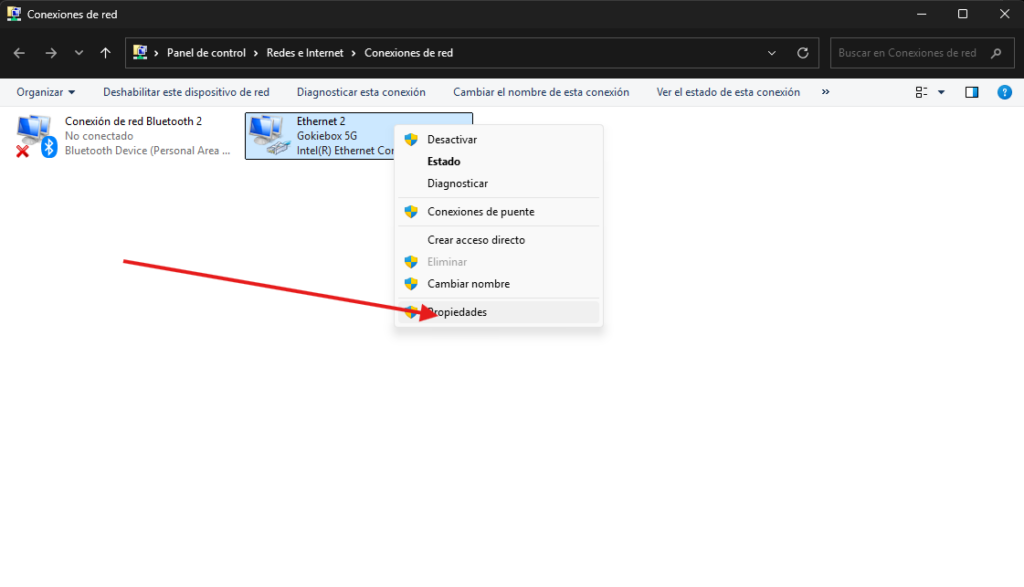This screenshot has width=1024, height=587.
Task: Choose Propiedades from the context menu
Action: [457, 312]
